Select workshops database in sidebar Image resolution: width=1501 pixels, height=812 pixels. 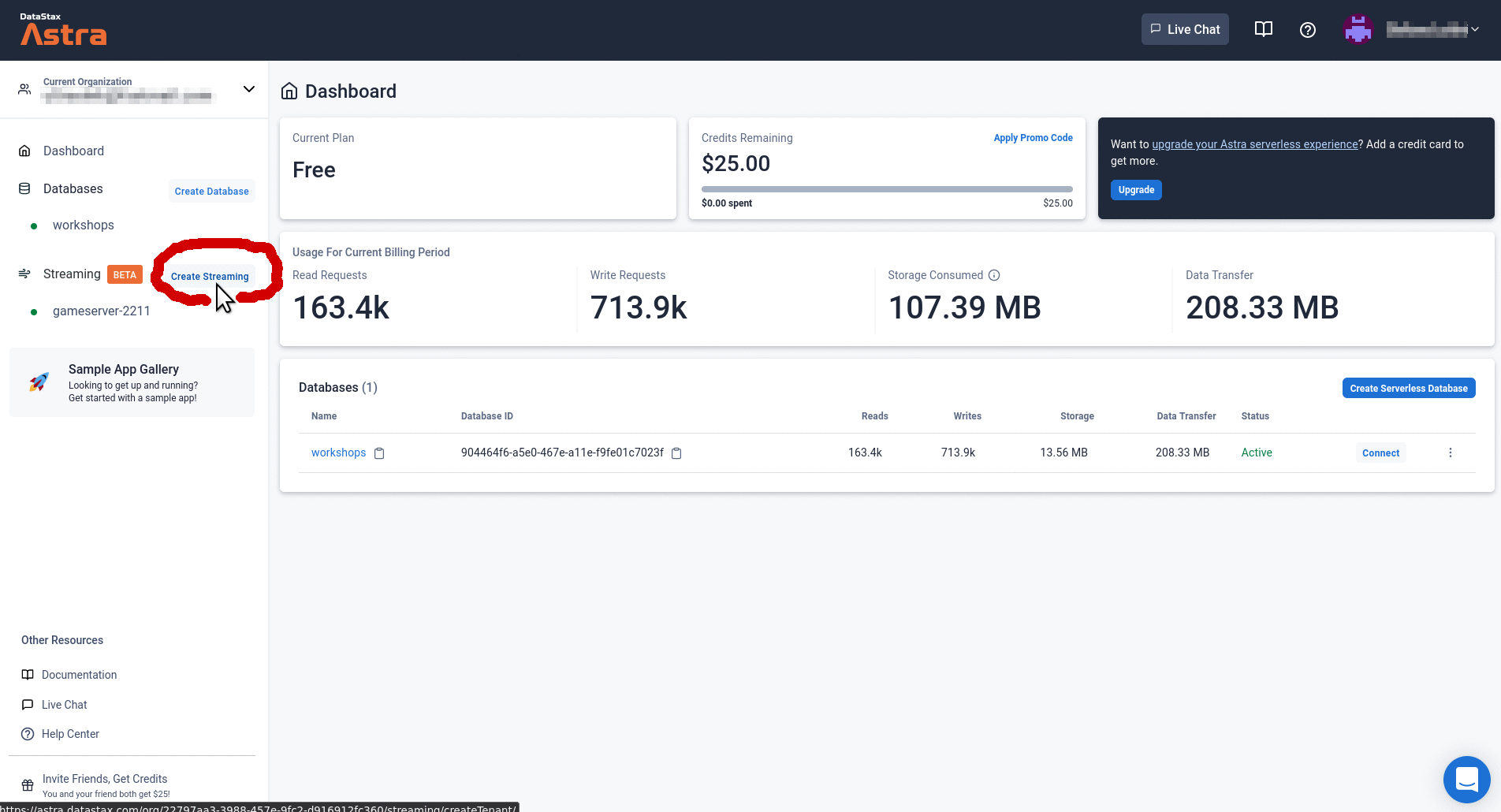tap(83, 225)
